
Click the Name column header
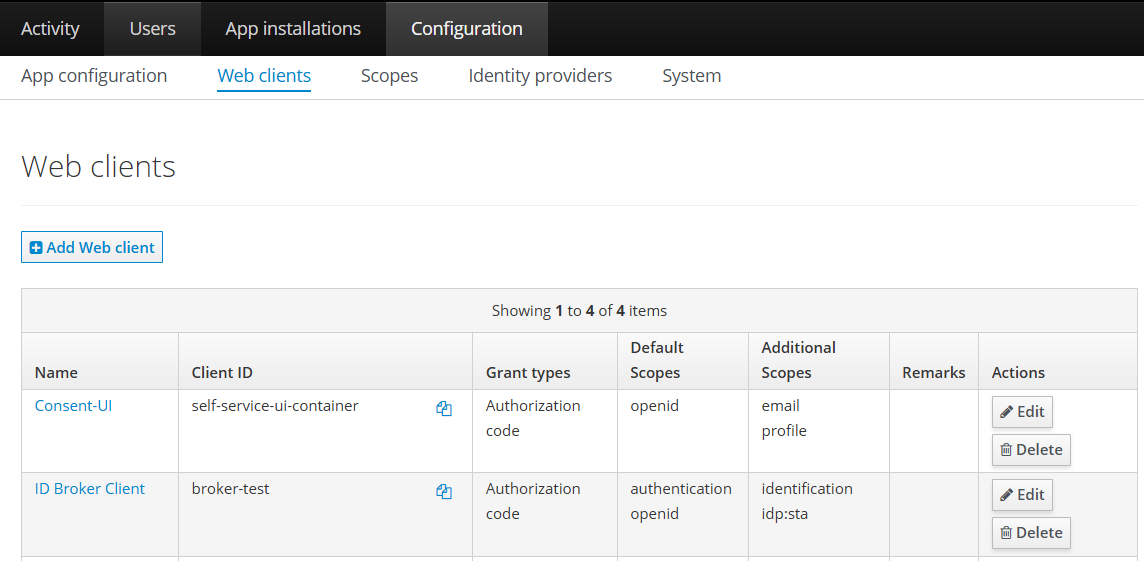56,372
